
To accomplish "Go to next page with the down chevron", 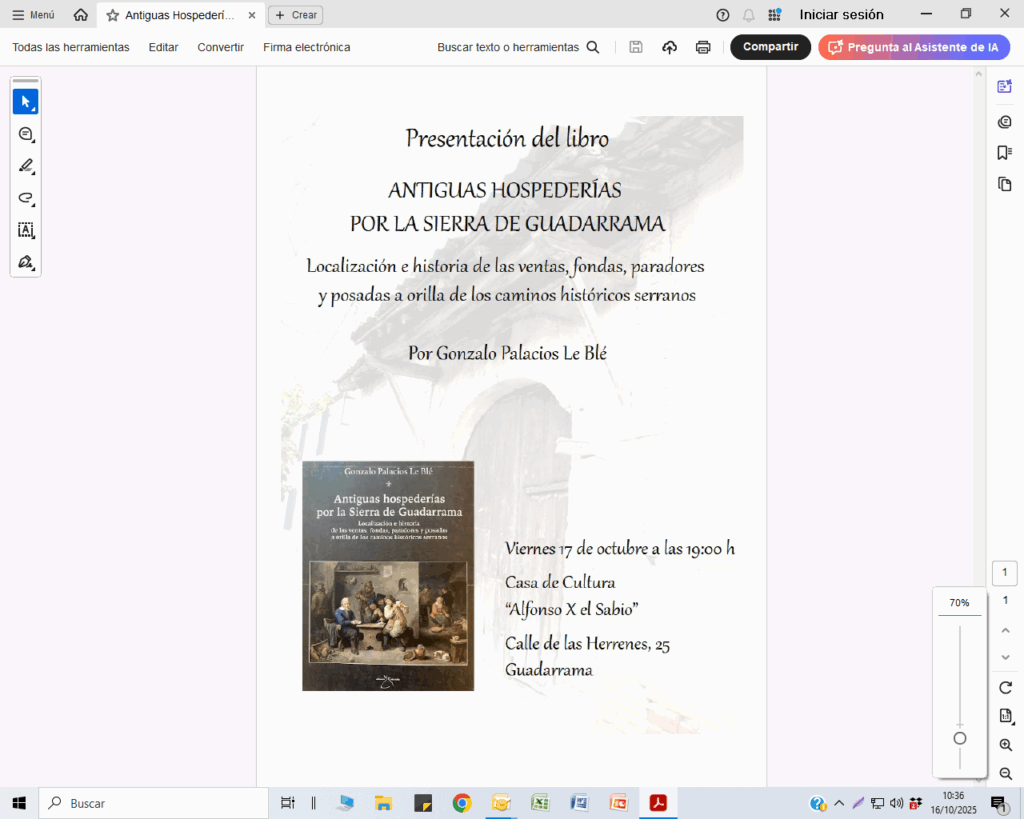I will 1005,657.
